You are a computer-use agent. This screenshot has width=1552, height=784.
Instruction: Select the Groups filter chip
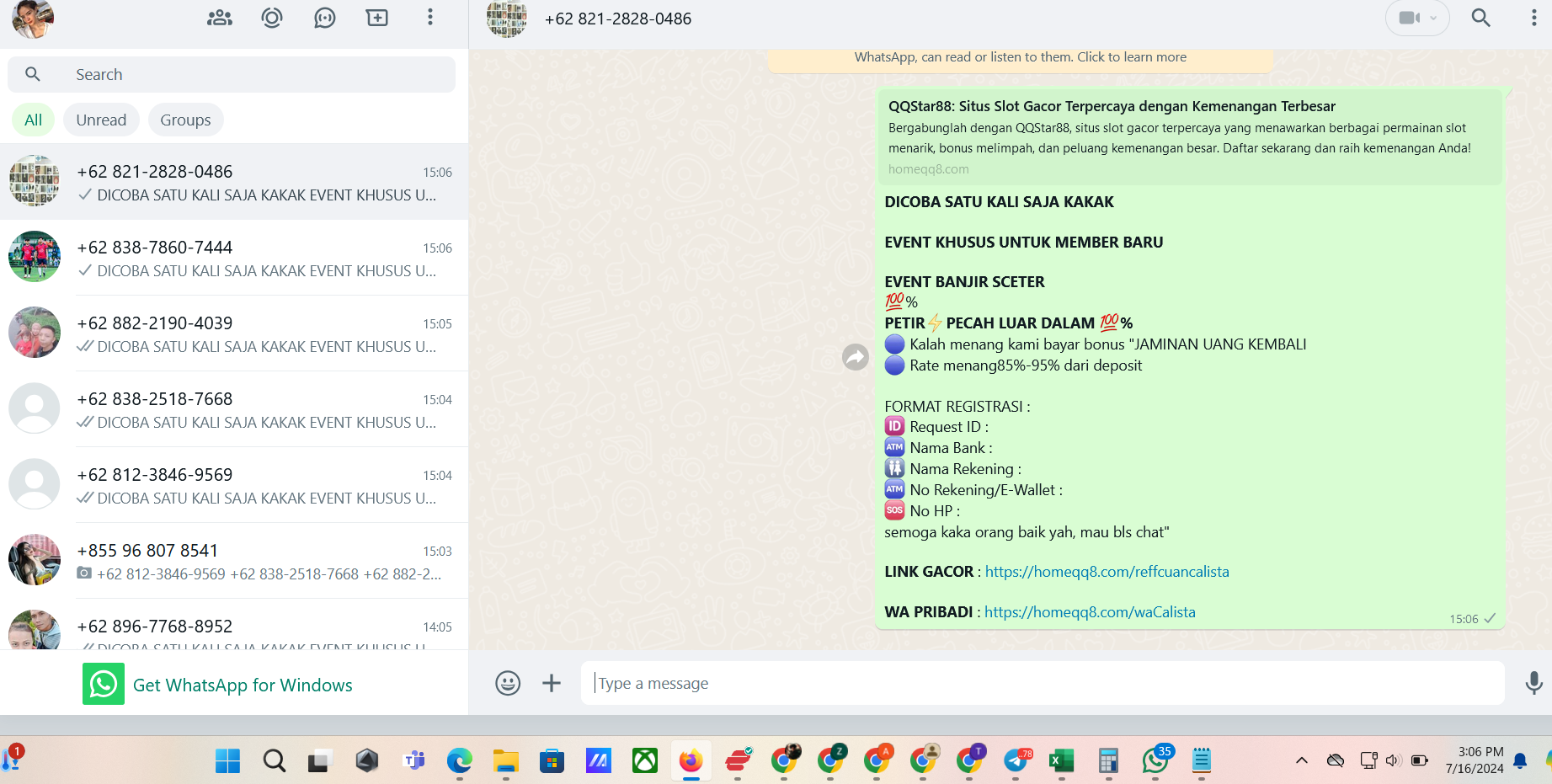[185, 120]
